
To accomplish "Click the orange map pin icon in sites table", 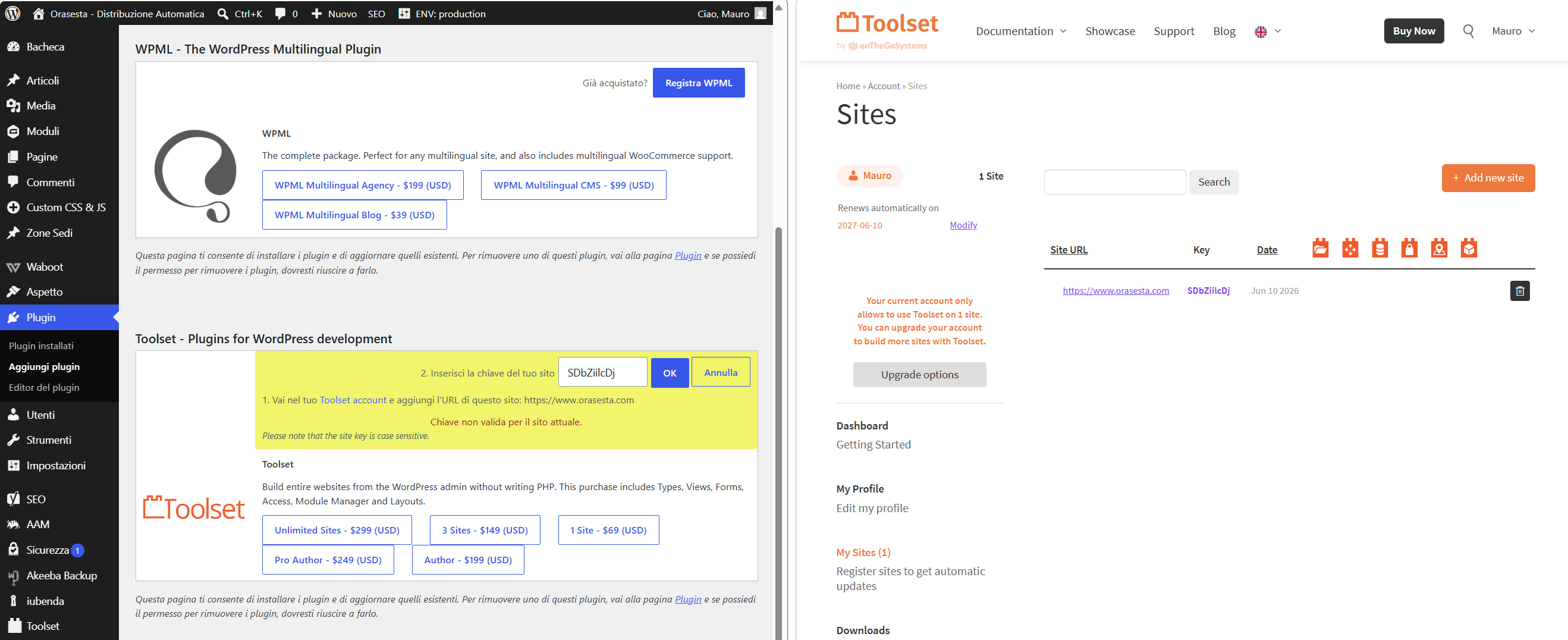I will tap(1439, 249).
